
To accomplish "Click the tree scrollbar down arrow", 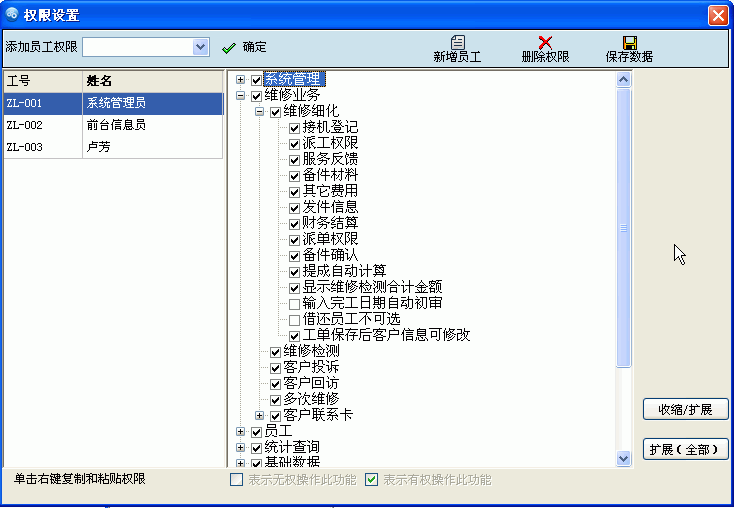I will [624, 458].
